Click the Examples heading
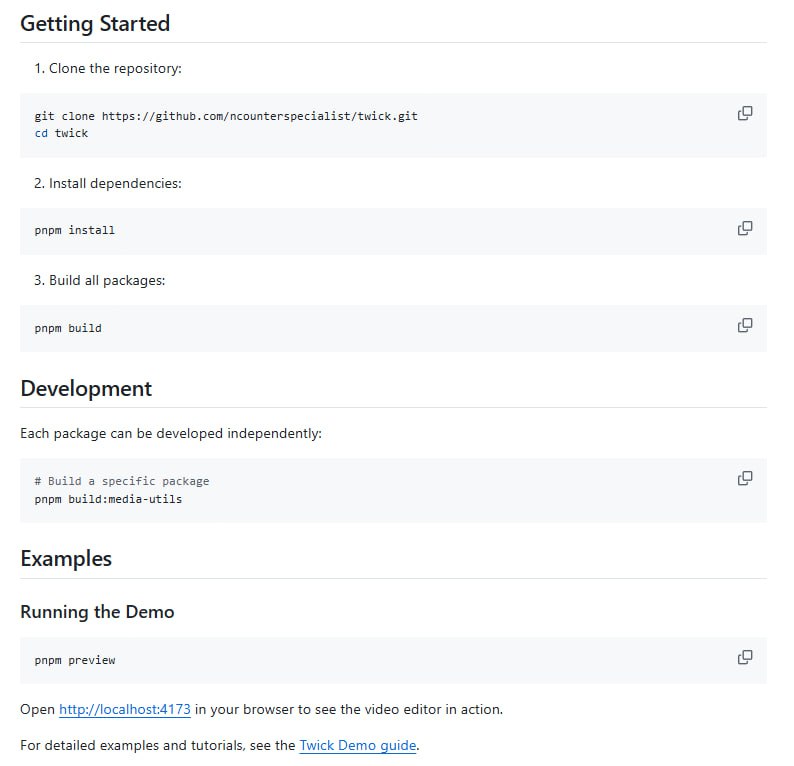 (x=66, y=559)
